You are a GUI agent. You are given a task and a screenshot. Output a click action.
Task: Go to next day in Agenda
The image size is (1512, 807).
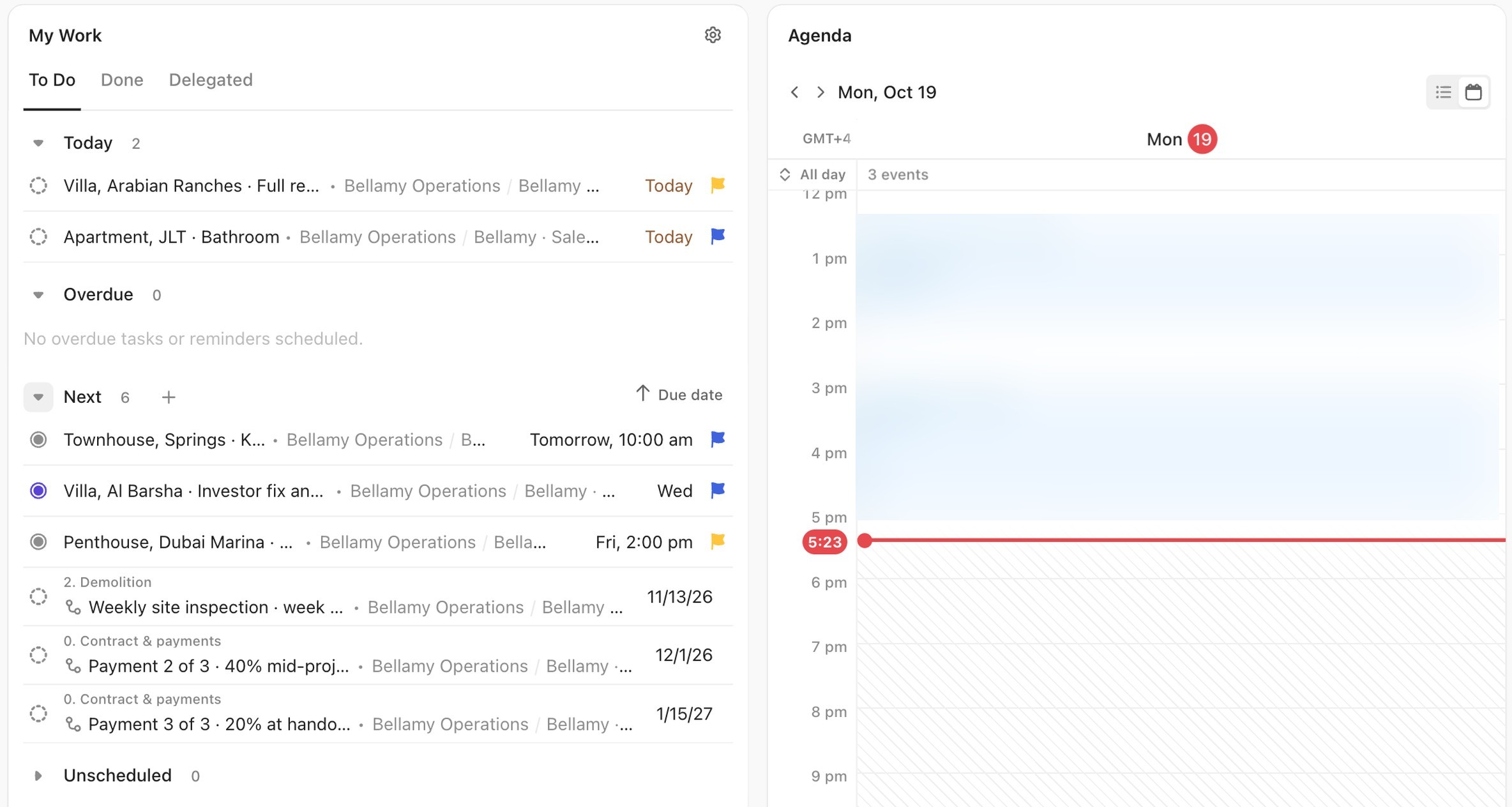click(x=820, y=92)
